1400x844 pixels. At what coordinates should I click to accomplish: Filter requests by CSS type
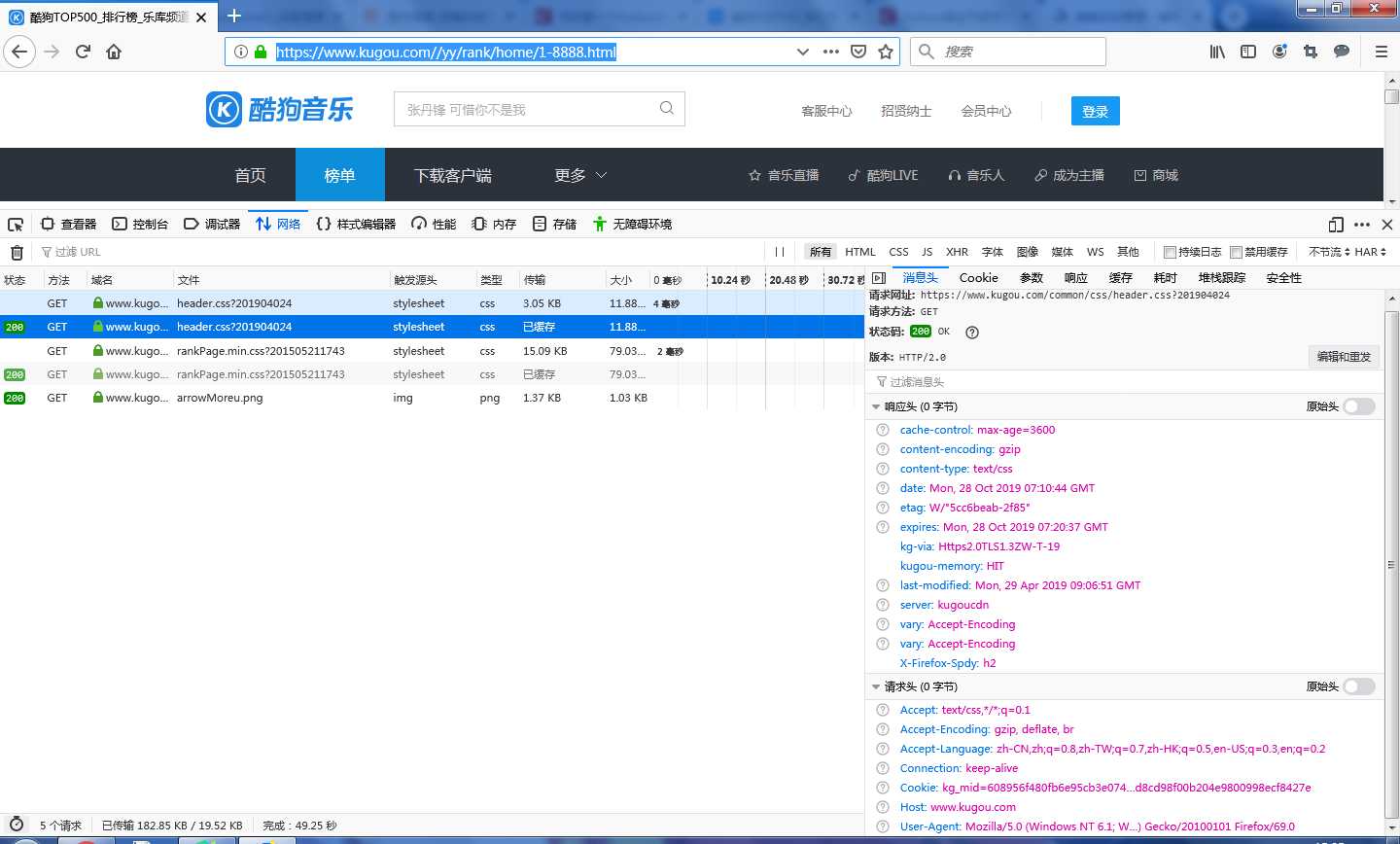899,252
